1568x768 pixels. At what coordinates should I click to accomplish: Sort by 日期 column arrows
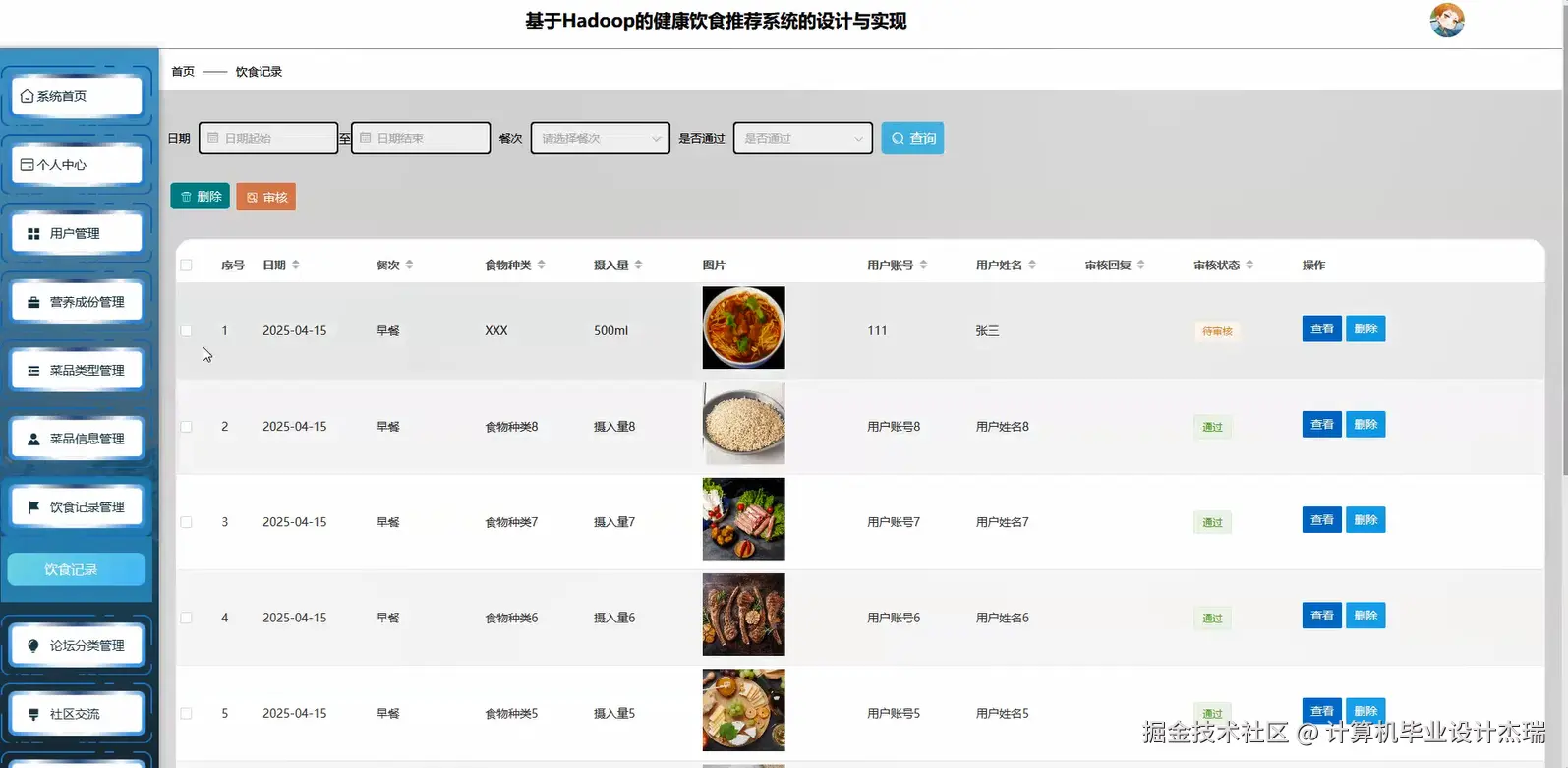[x=296, y=265]
